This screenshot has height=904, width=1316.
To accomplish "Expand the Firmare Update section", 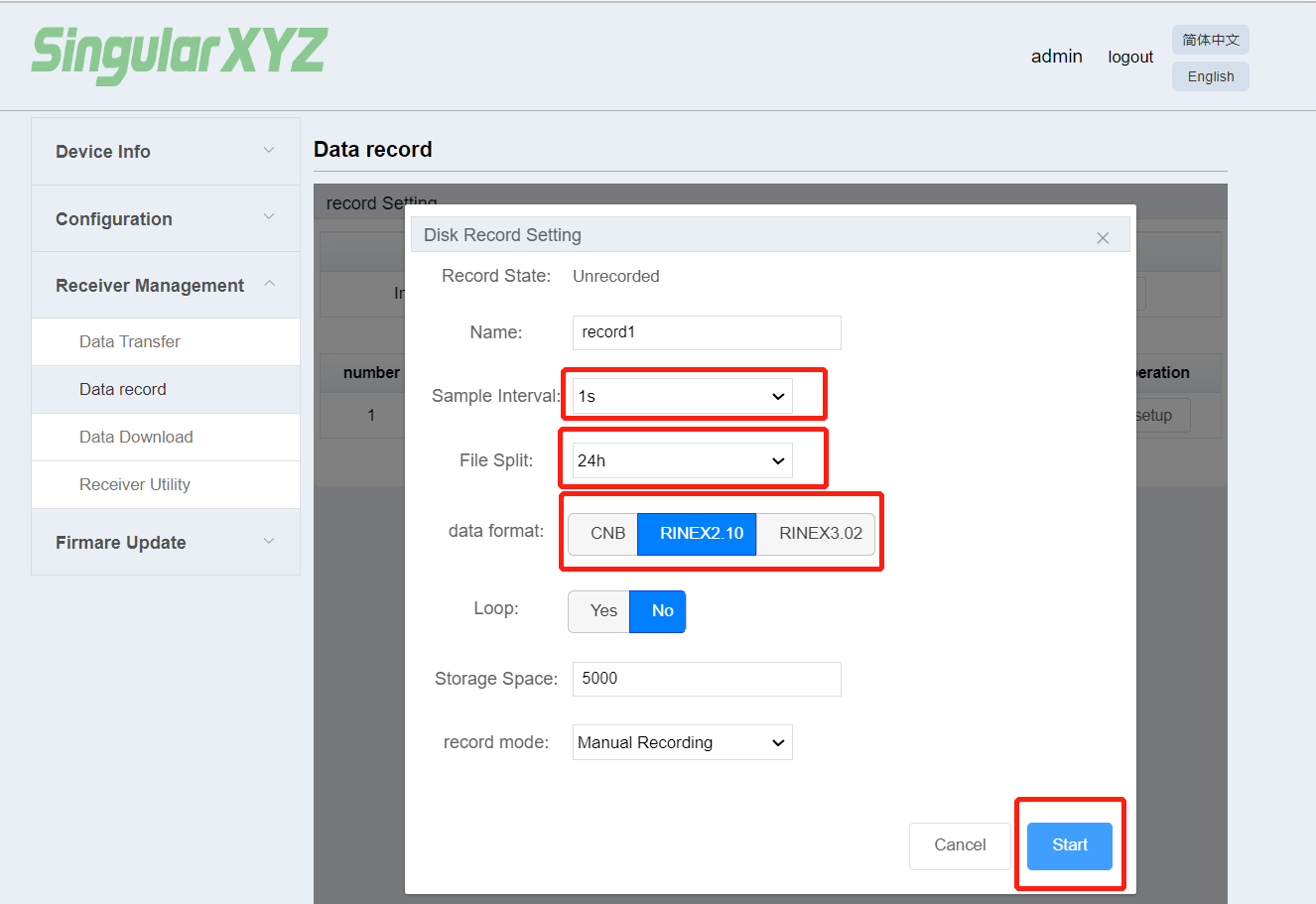I will tap(165, 543).
